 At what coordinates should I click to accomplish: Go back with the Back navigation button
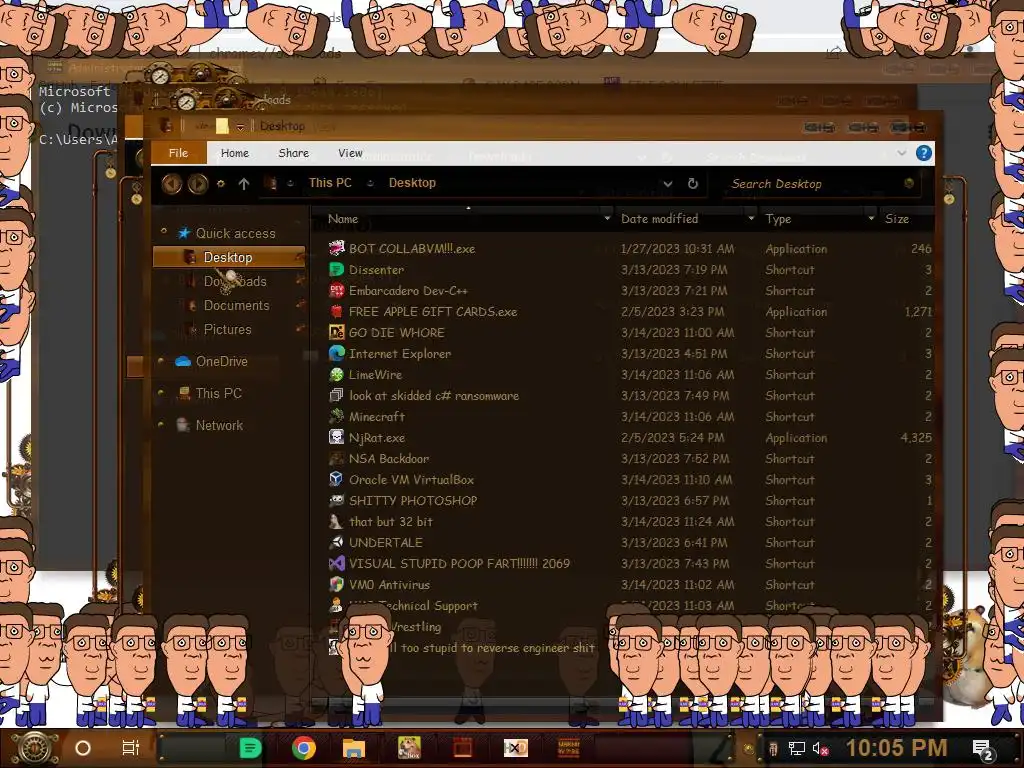point(172,184)
